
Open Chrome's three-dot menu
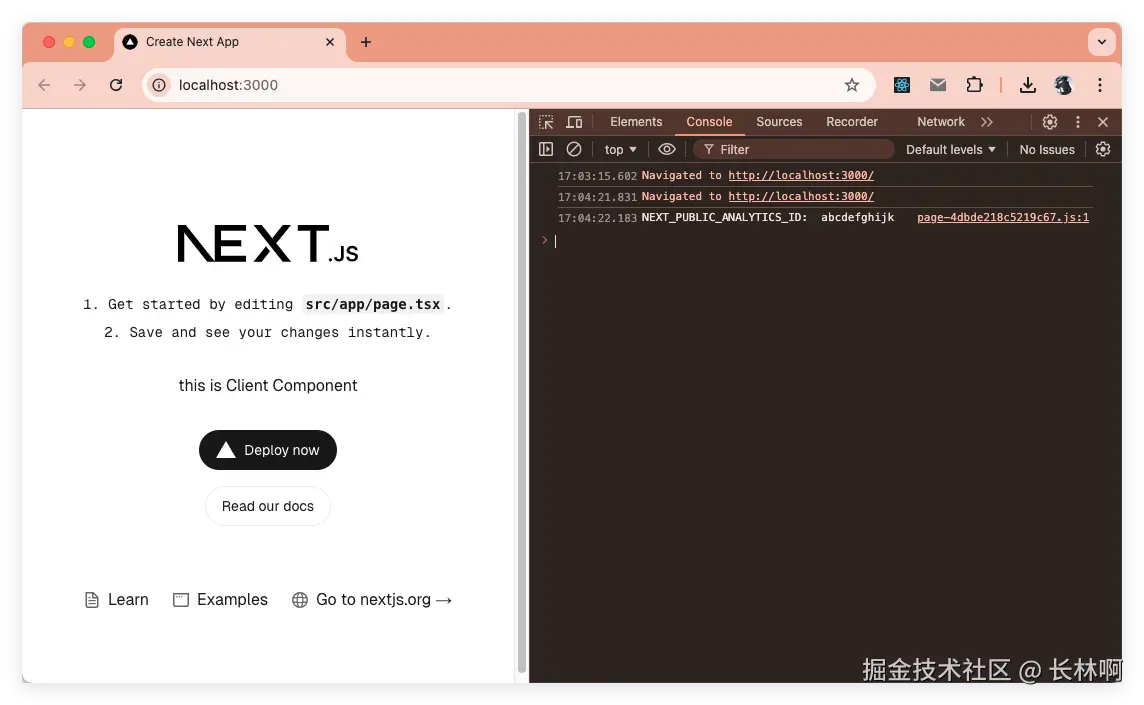[1099, 85]
